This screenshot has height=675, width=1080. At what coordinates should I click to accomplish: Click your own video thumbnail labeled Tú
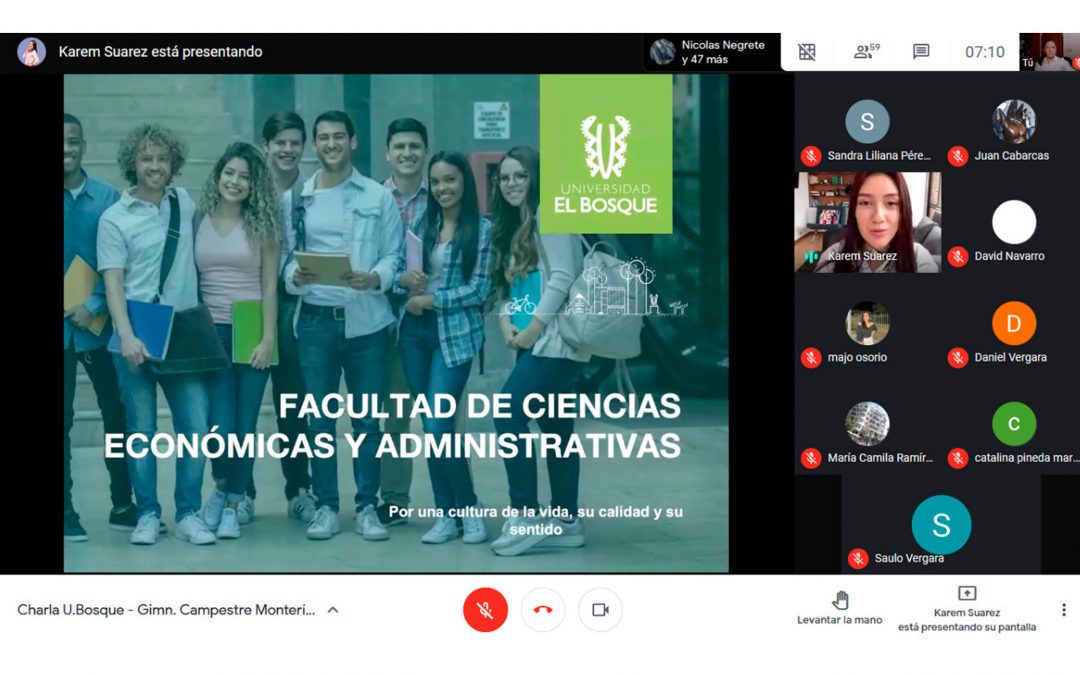(x=1050, y=52)
